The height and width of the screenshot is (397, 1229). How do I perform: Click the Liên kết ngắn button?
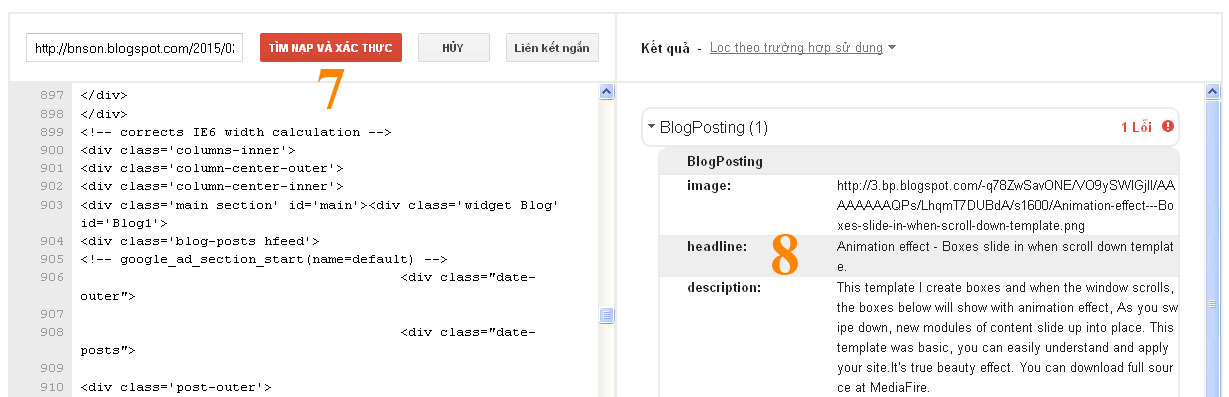point(552,48)
